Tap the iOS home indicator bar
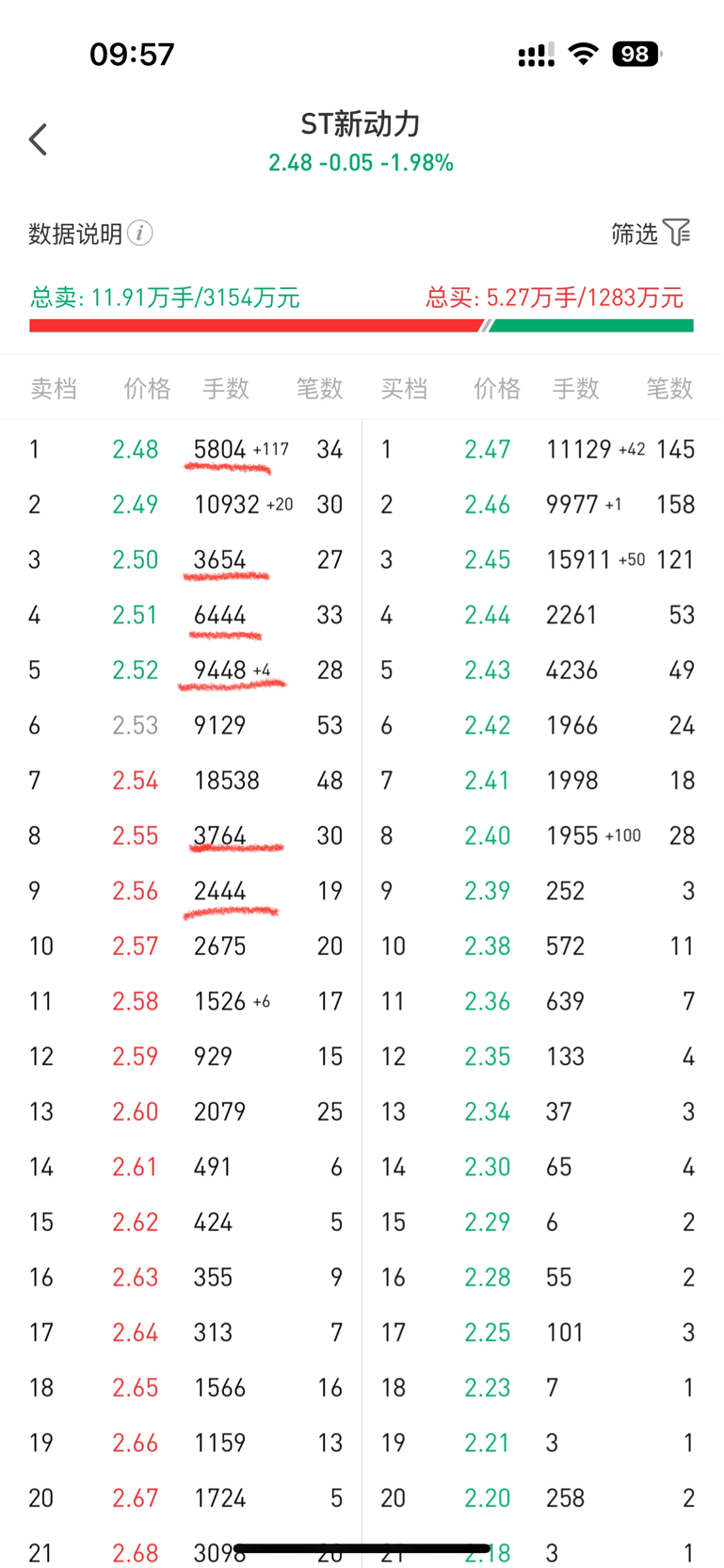Viewport: 724px width, 1568px height. point(362,1548)
